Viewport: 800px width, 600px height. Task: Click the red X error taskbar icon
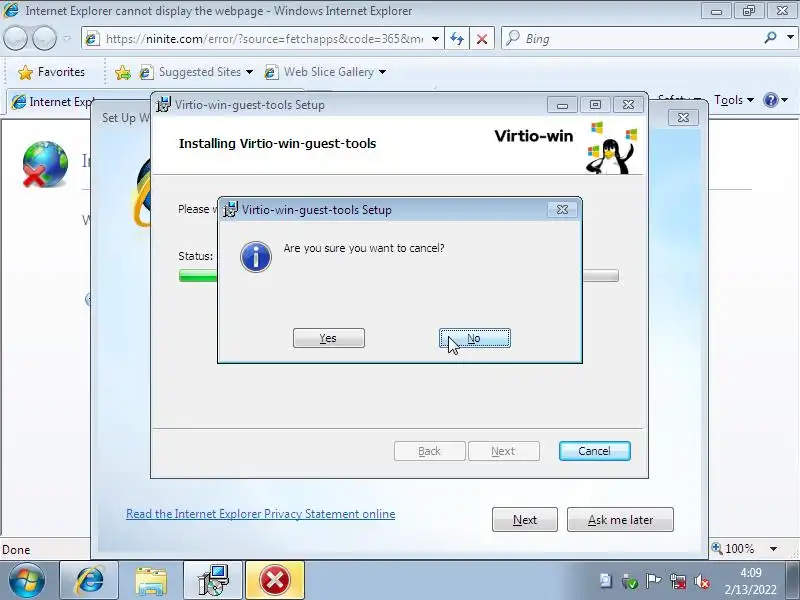tap(275, 581)
